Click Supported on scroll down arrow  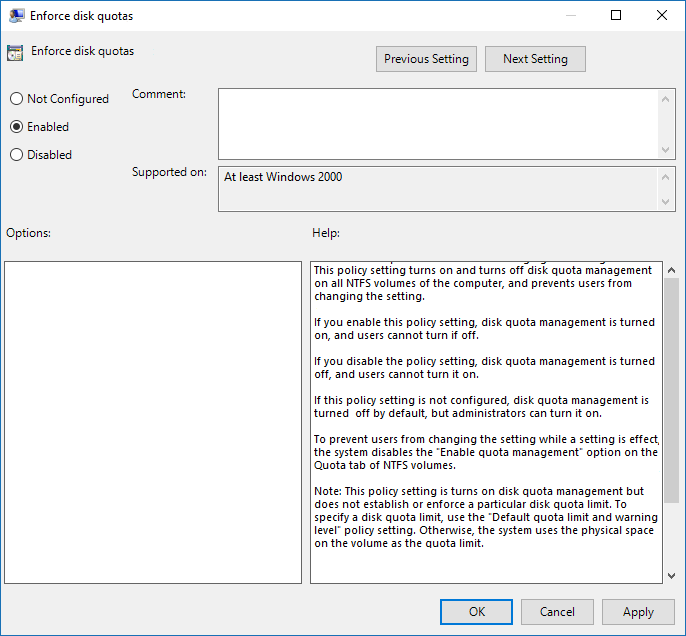tap(665, 202)
